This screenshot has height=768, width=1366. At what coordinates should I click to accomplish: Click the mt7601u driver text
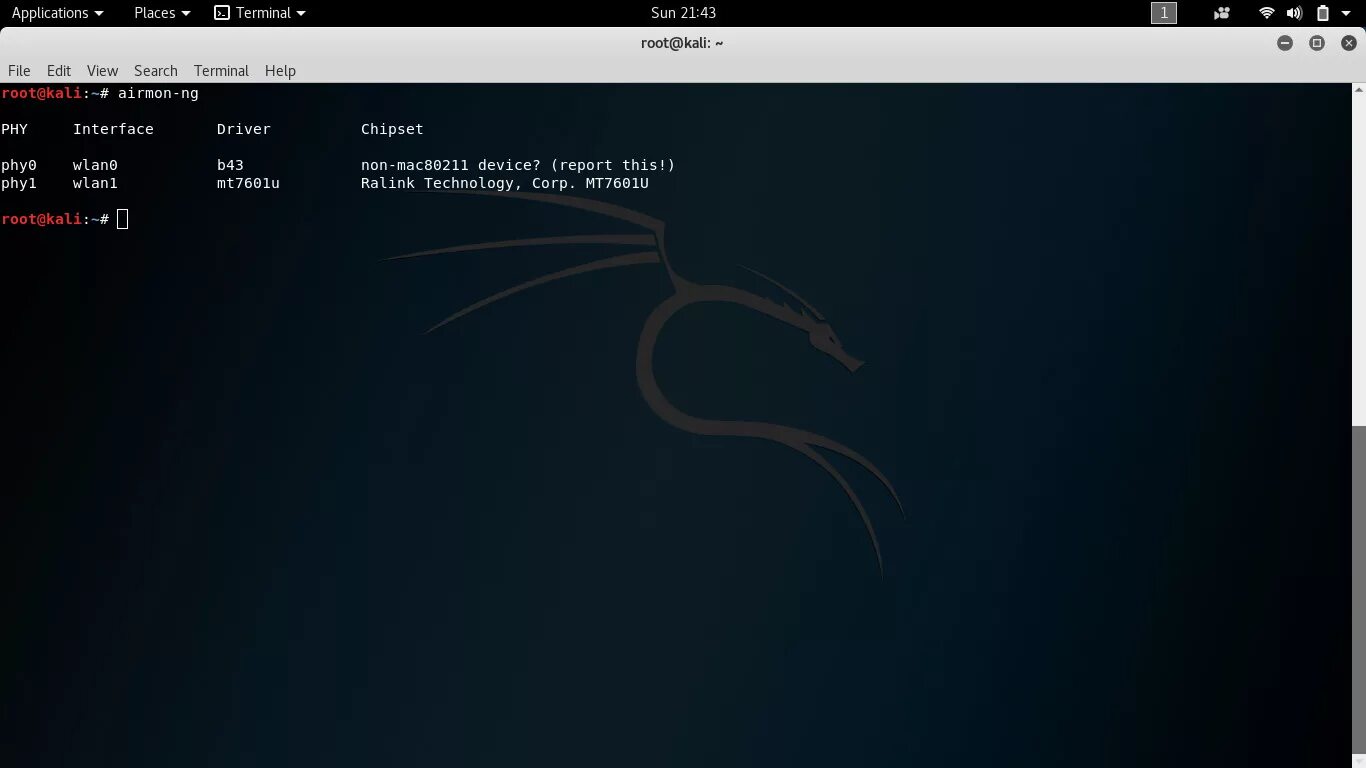[248, 183]
